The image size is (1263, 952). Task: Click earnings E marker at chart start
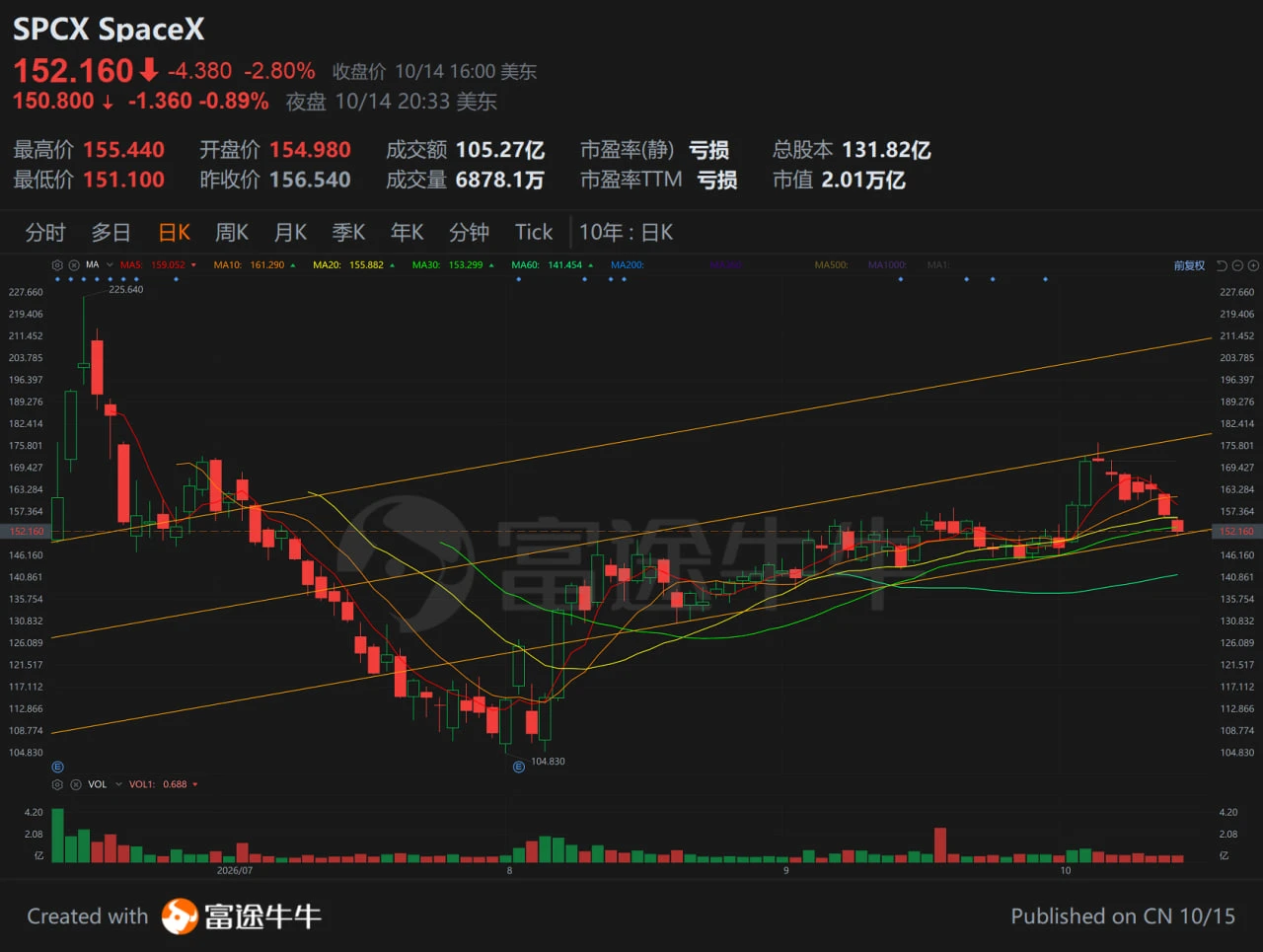57,767
